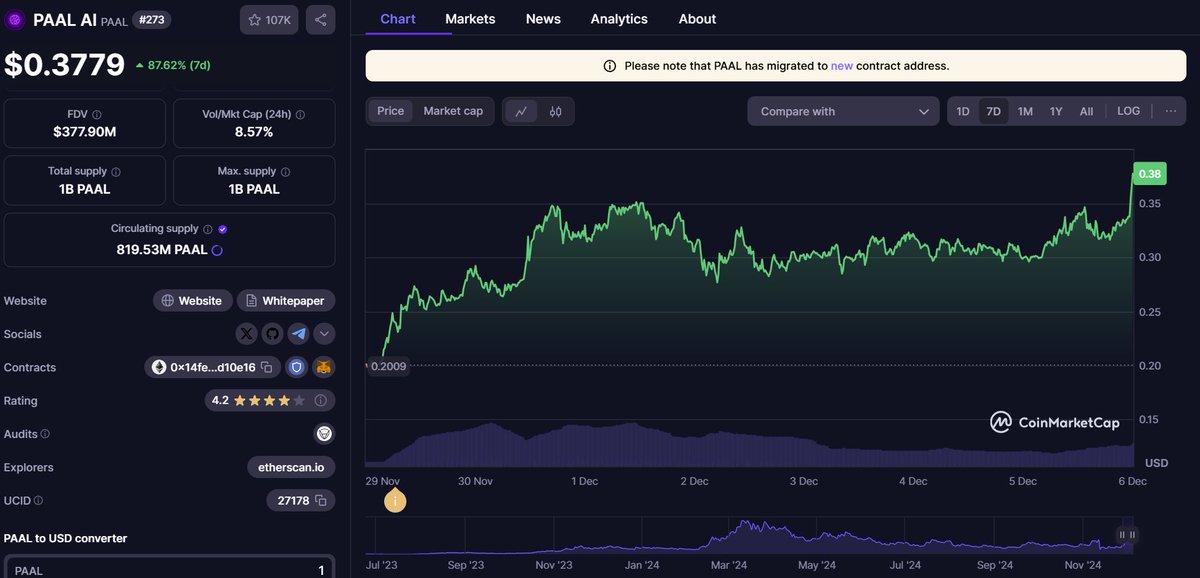Screen dimensions: 1200x578
Task: Set chart range to 1M
Action: click(x=1025, y=111)
